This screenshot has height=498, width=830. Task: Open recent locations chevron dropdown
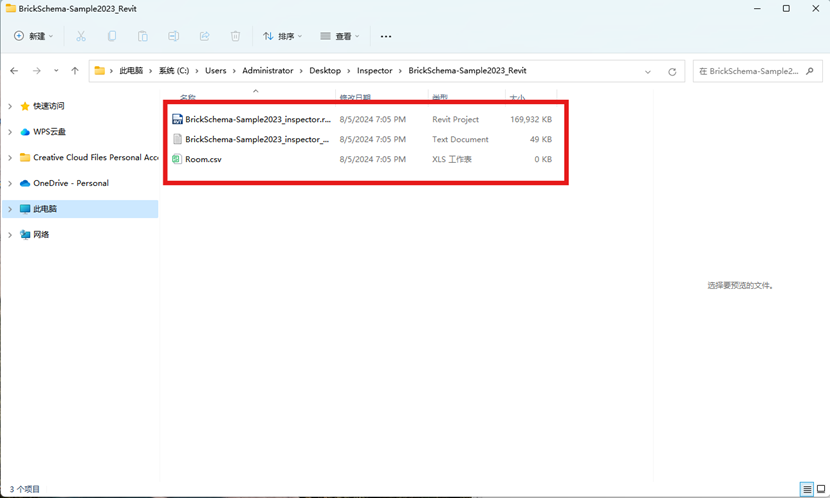pyautogui.click(x=56, y=71)
